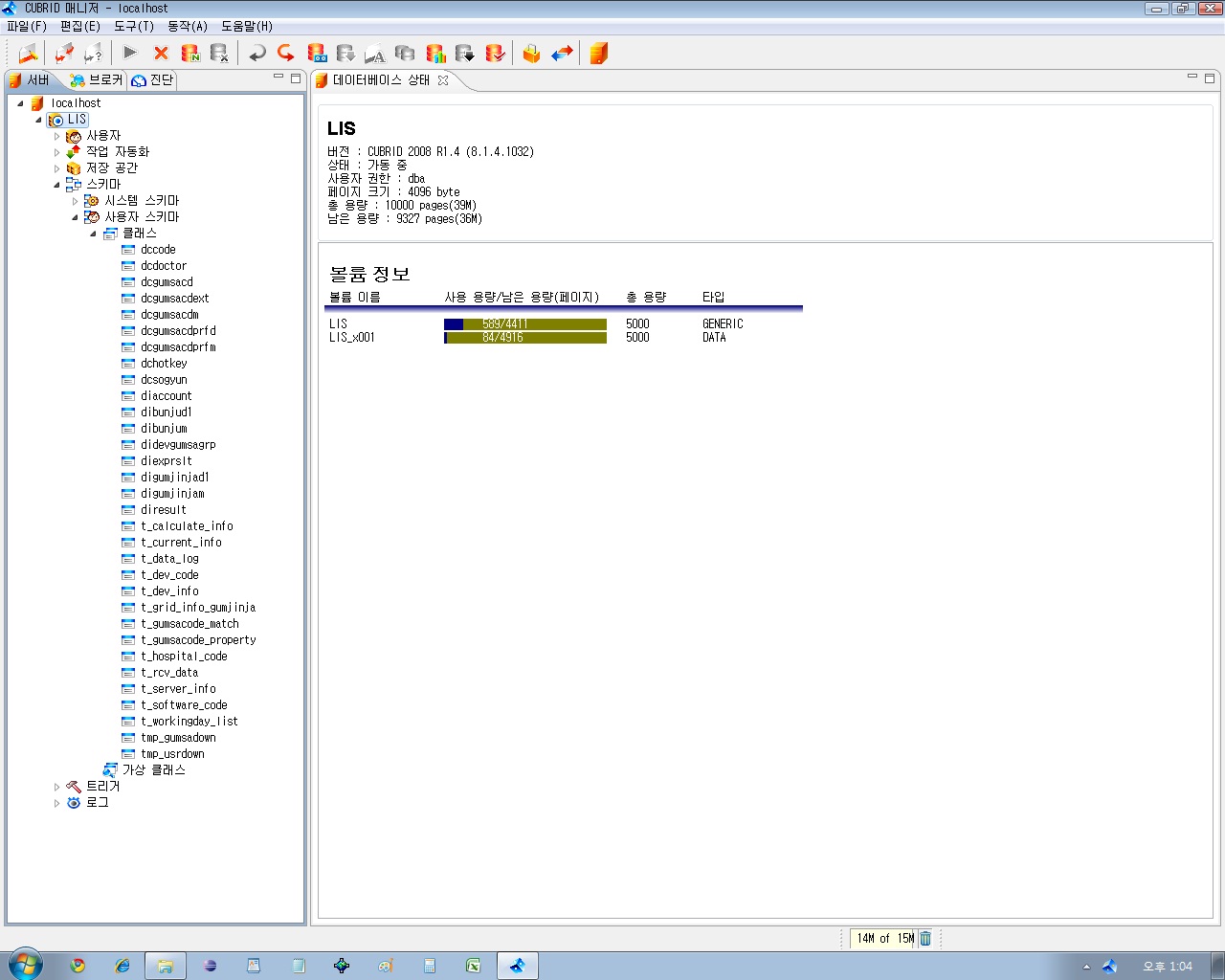Image resolution: width=1225 pixels, height=980 pixels.
Task: Click the LIS volume usage bar 589/4411
Action: [x=525, y=324]
